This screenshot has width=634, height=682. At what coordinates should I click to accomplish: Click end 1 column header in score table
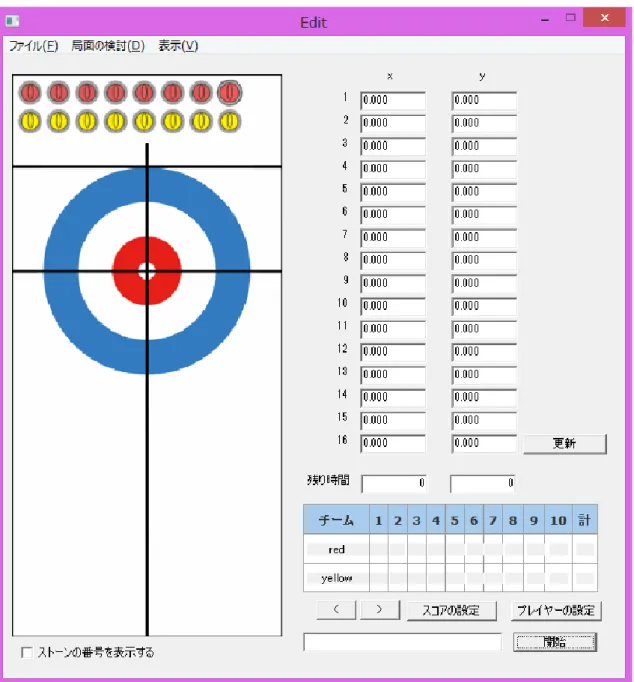(x=379, y=520)
